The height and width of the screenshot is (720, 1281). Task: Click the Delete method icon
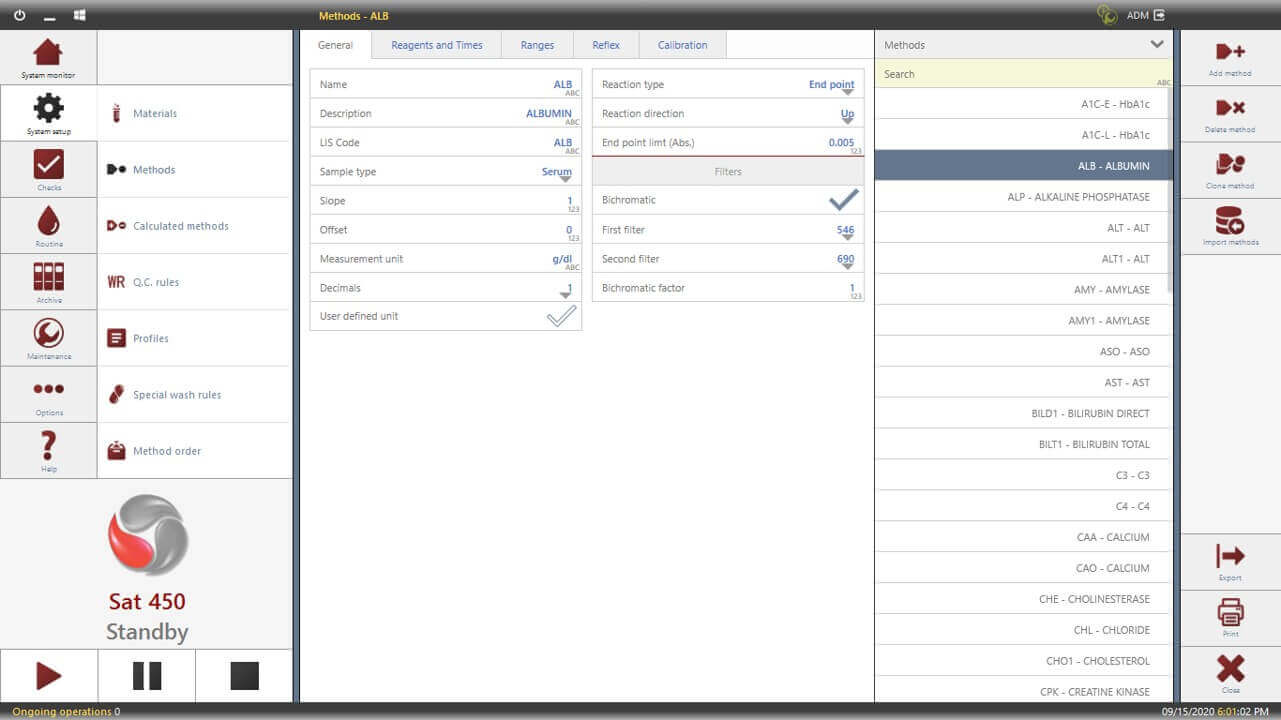coord(1229,108)
